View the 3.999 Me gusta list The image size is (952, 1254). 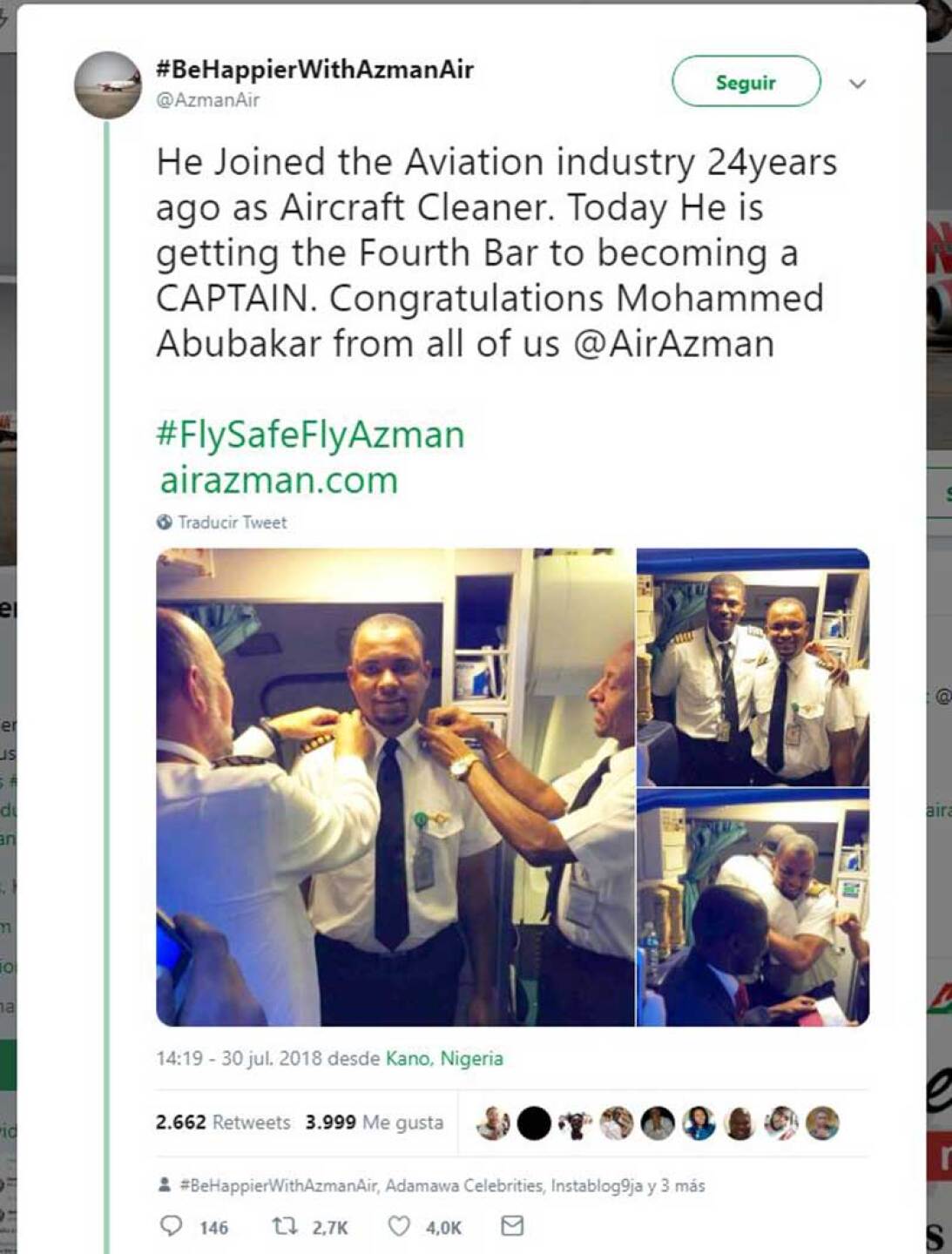[x=374, y=1122]
